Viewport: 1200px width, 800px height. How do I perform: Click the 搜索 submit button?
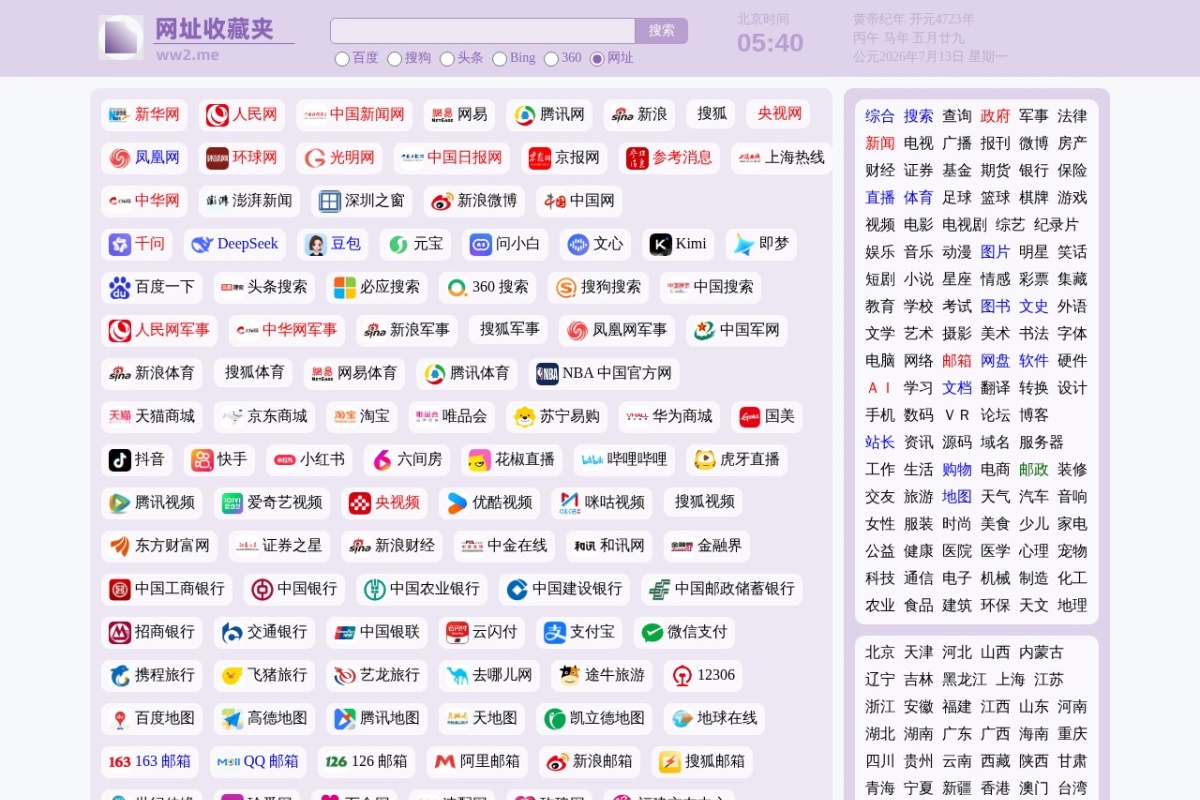[661, 31]
